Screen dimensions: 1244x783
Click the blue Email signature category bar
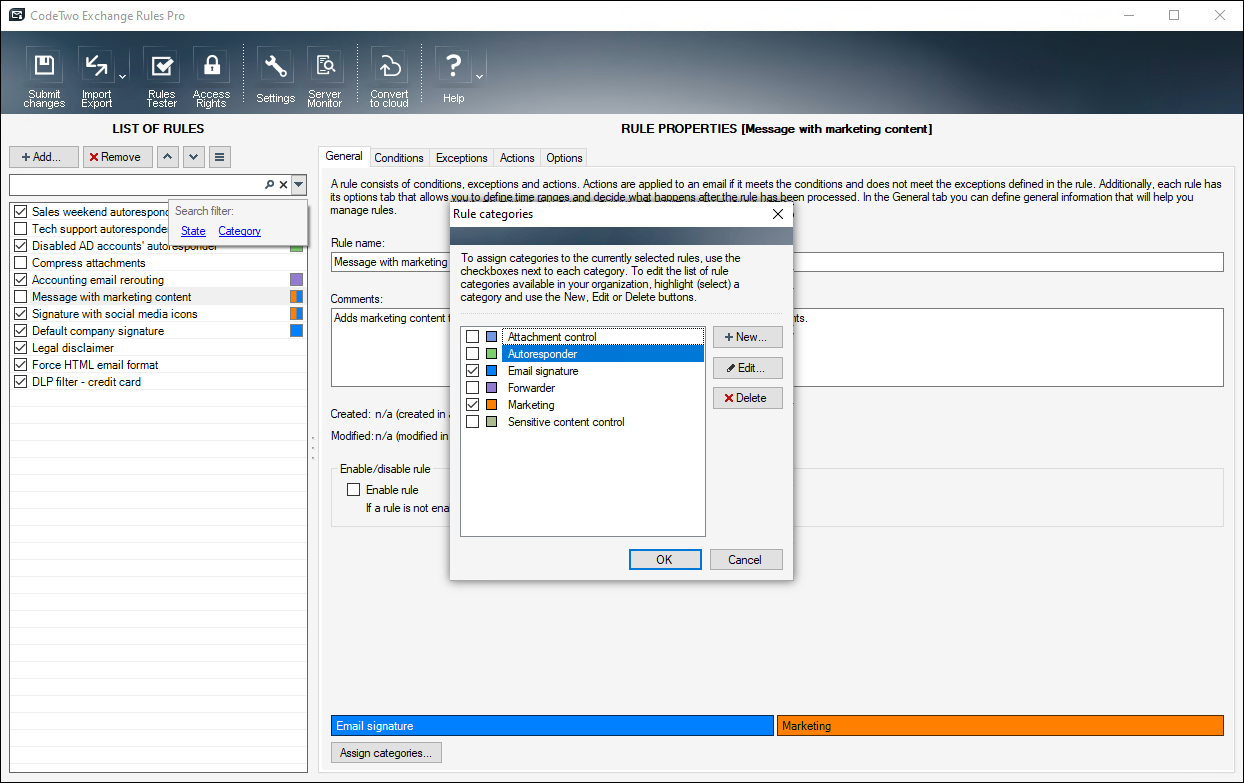click(553, 726)
